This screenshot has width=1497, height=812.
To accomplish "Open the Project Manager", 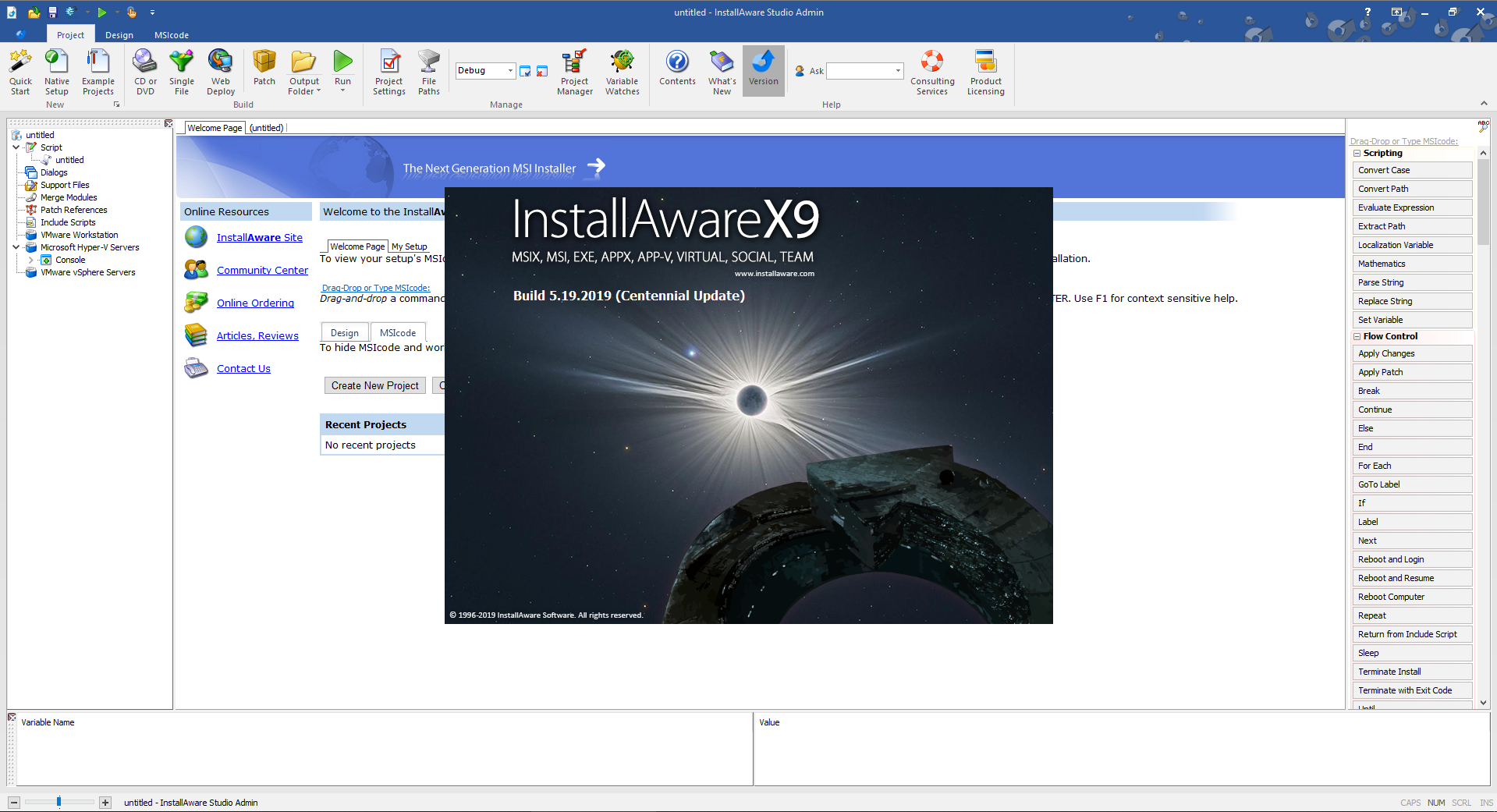I will pyautogui.click(x=575, y=72).
